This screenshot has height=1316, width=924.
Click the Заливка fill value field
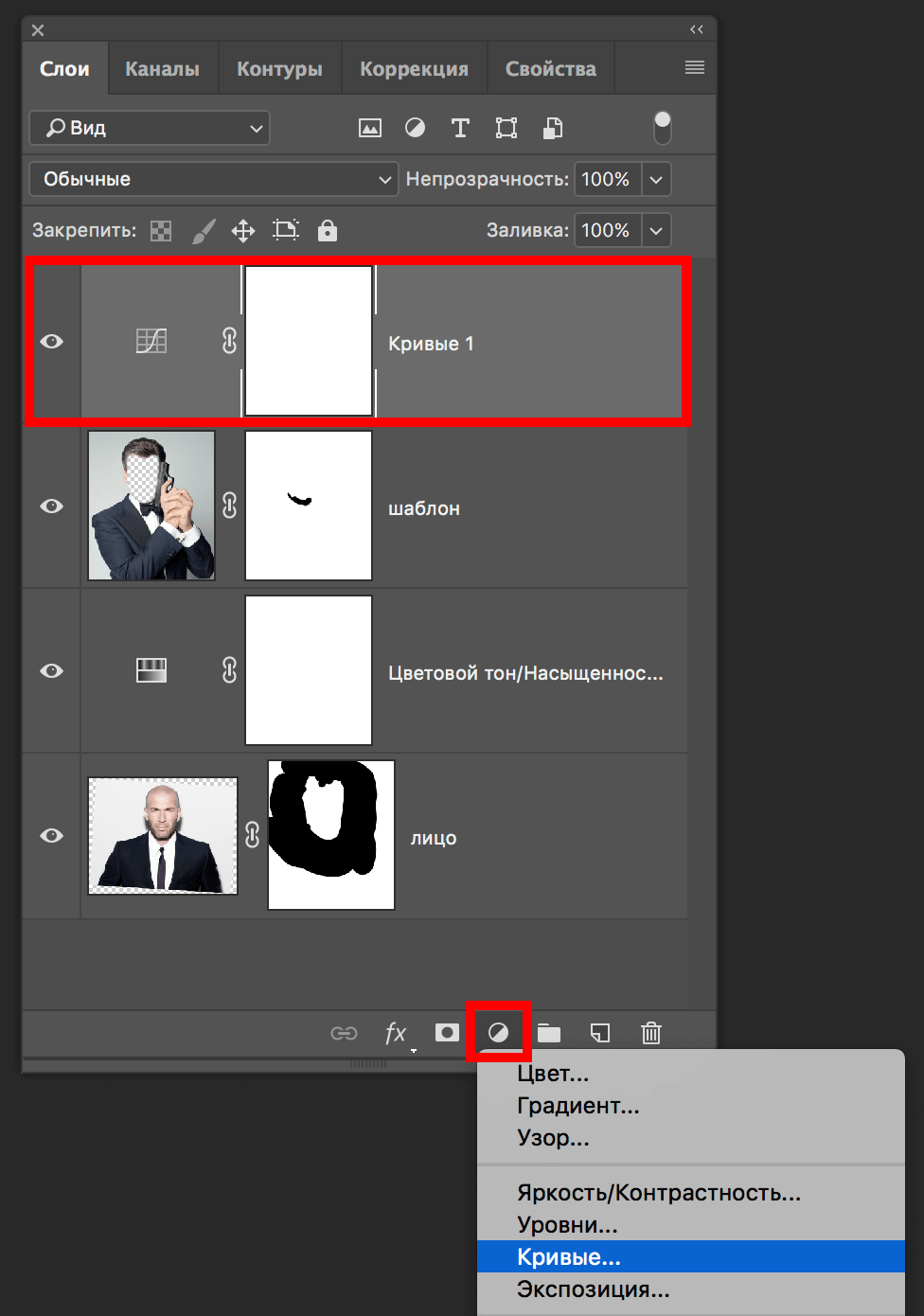pos(607,230)
